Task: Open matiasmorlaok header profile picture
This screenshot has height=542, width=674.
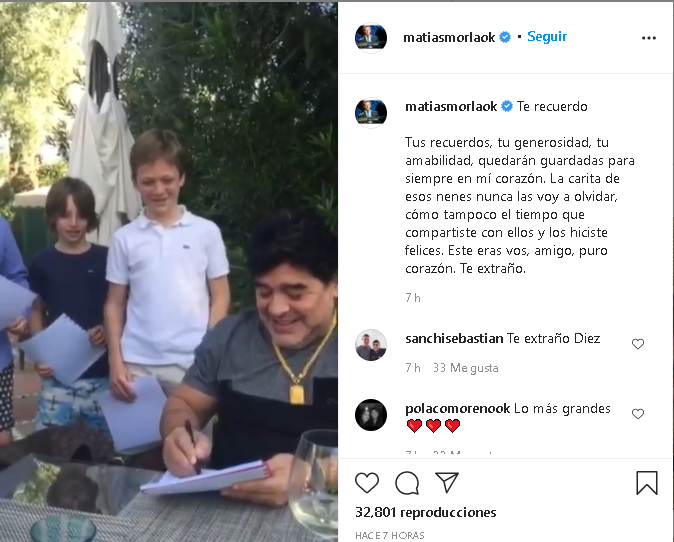Action: point(371,38)
